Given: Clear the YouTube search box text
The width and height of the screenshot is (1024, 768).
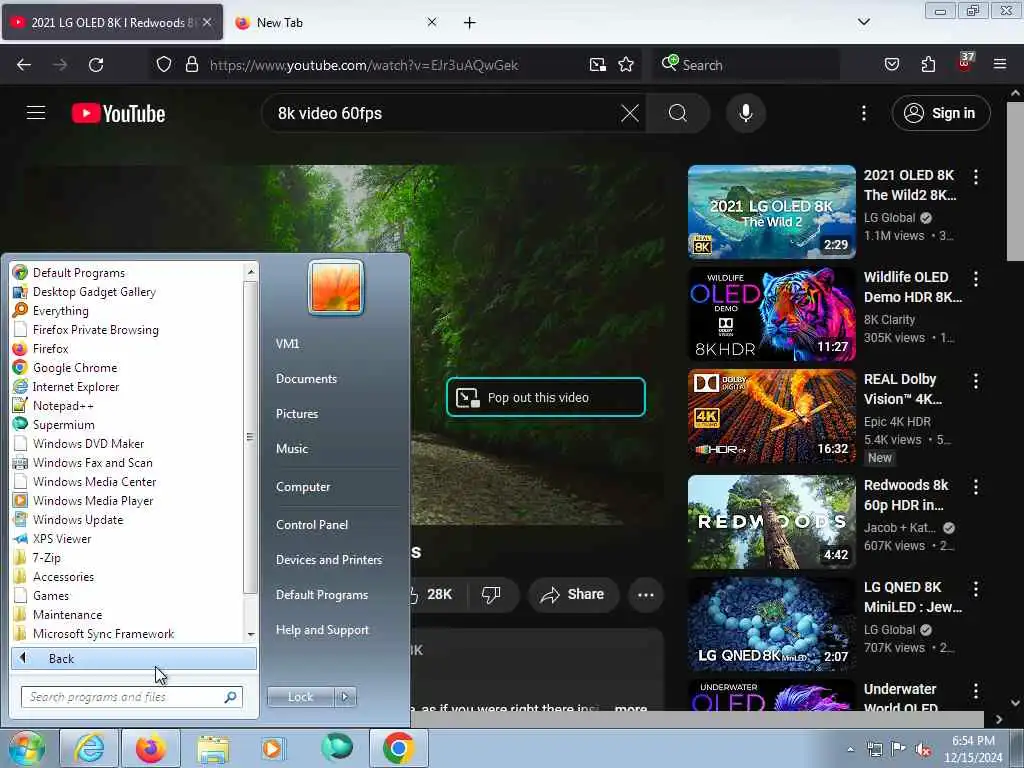Looking at the screenshot, I should coord(630,113).
